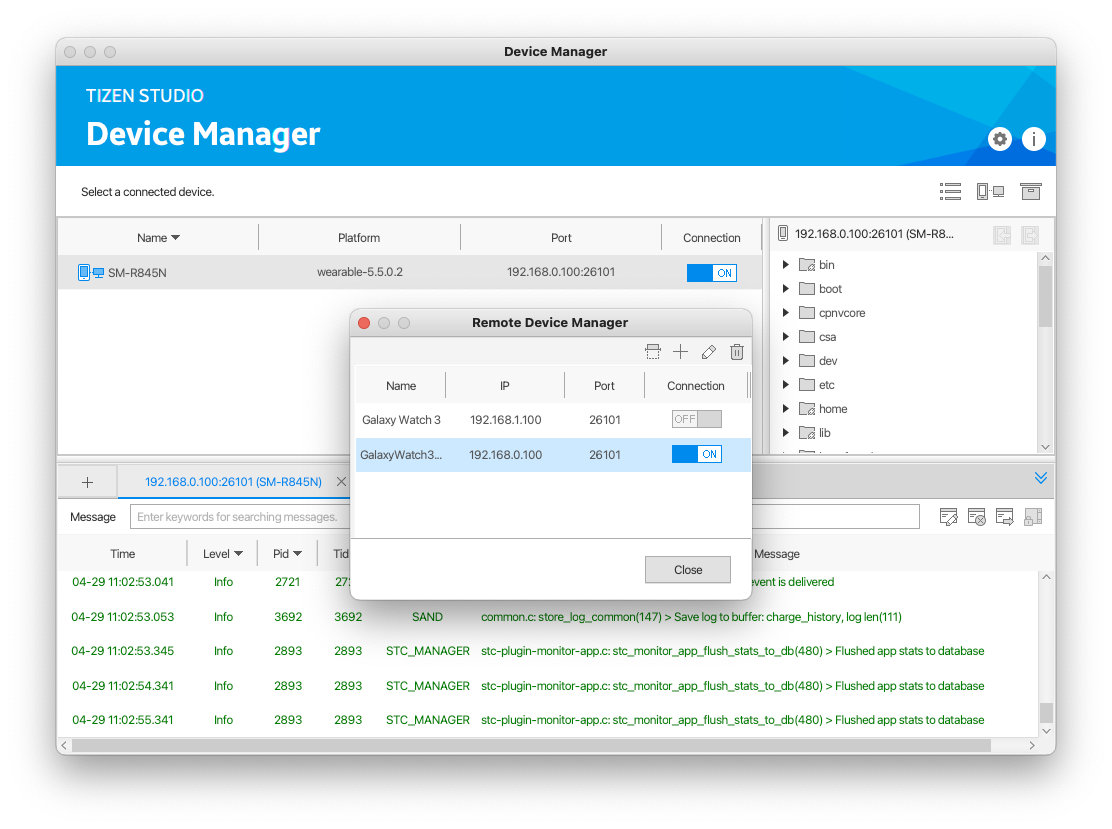This screenshot has width=1112, height=829.
Task: Click the file explorer scrollbar up arrow
Action: [x=1045, y=258]
